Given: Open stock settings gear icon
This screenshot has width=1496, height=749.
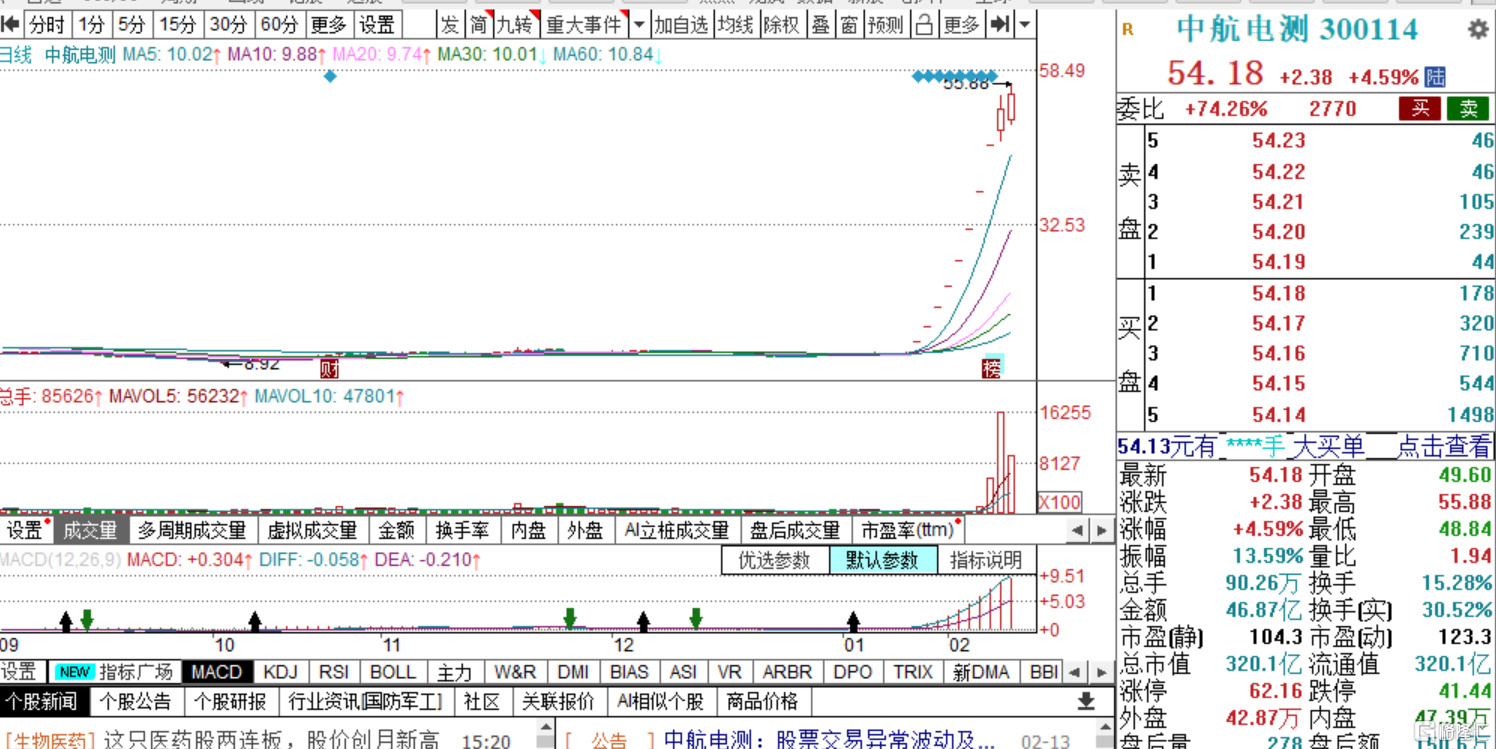Looking at the screenshot, I should point(1478,30).
